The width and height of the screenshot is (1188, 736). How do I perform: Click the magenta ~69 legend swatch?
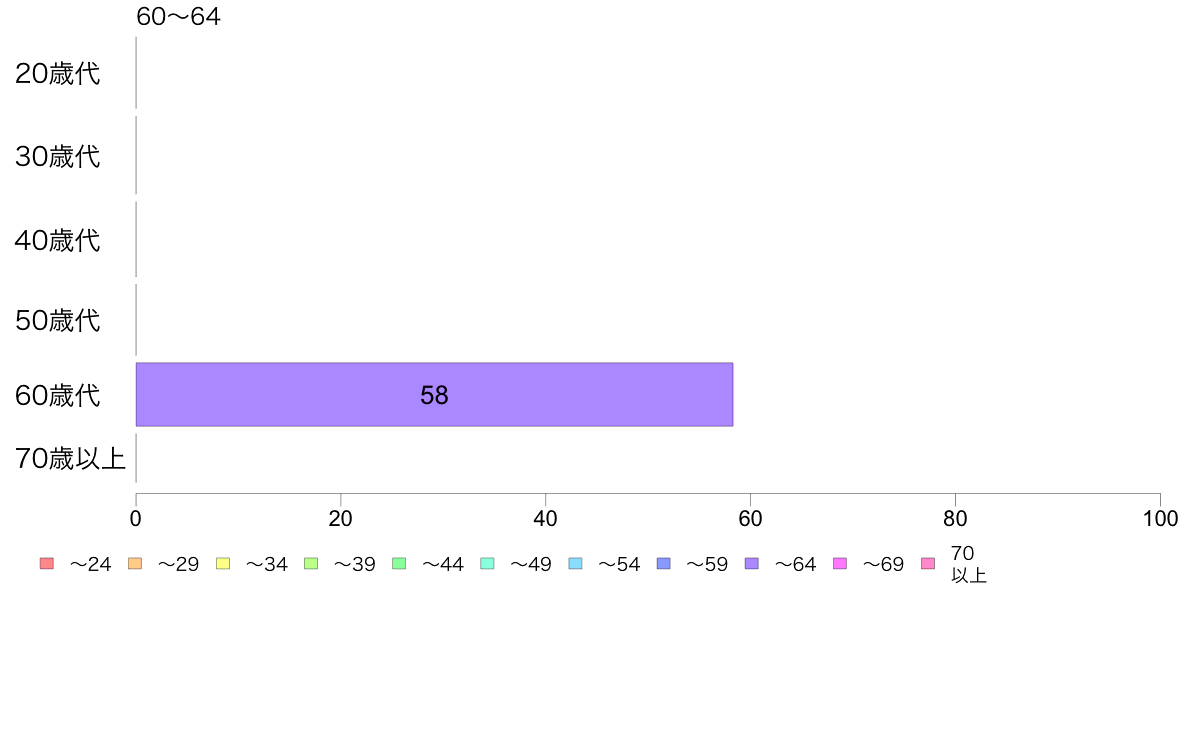coord(839,563)
